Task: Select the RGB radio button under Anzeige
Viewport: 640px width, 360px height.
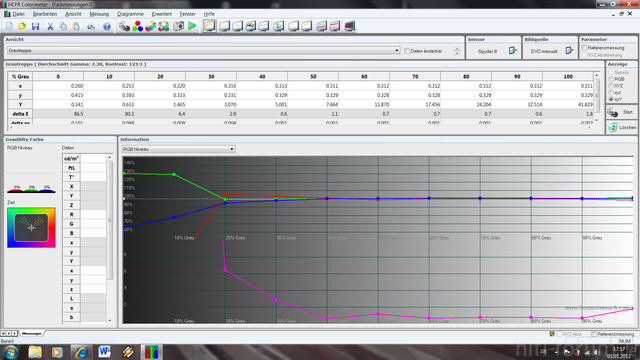Action: point(611,79)
